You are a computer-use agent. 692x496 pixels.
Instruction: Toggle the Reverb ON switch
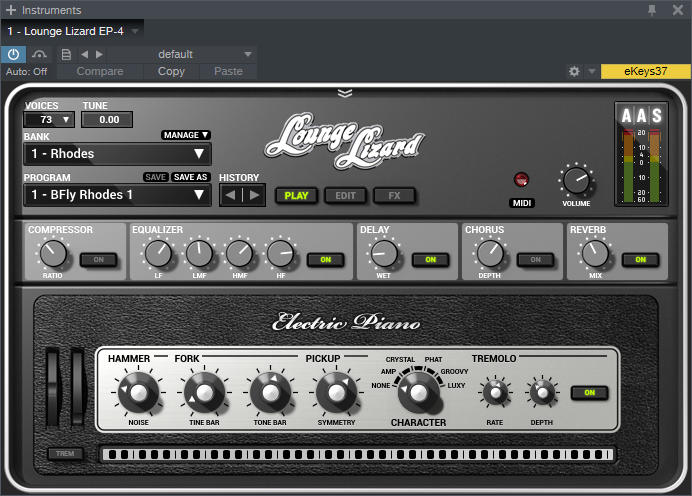click(640, 260)
